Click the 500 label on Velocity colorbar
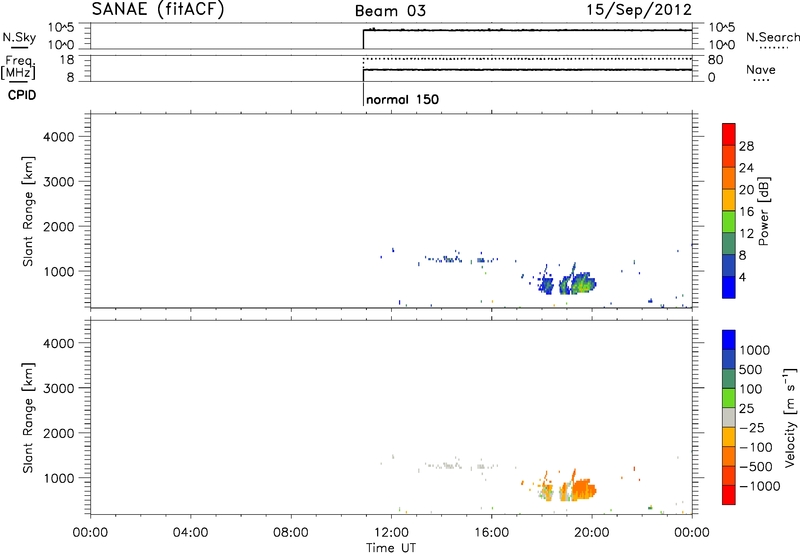The width and height of the screenshot is (800, 554). (751, 370)
